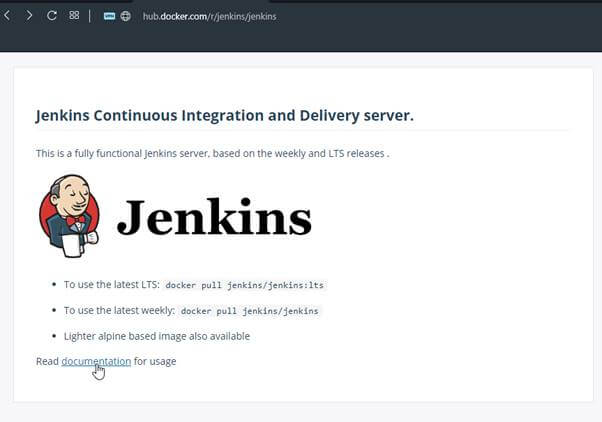Click the Jenkins butler logo image
Screen dimensions: 602x422
click(69, 216)
